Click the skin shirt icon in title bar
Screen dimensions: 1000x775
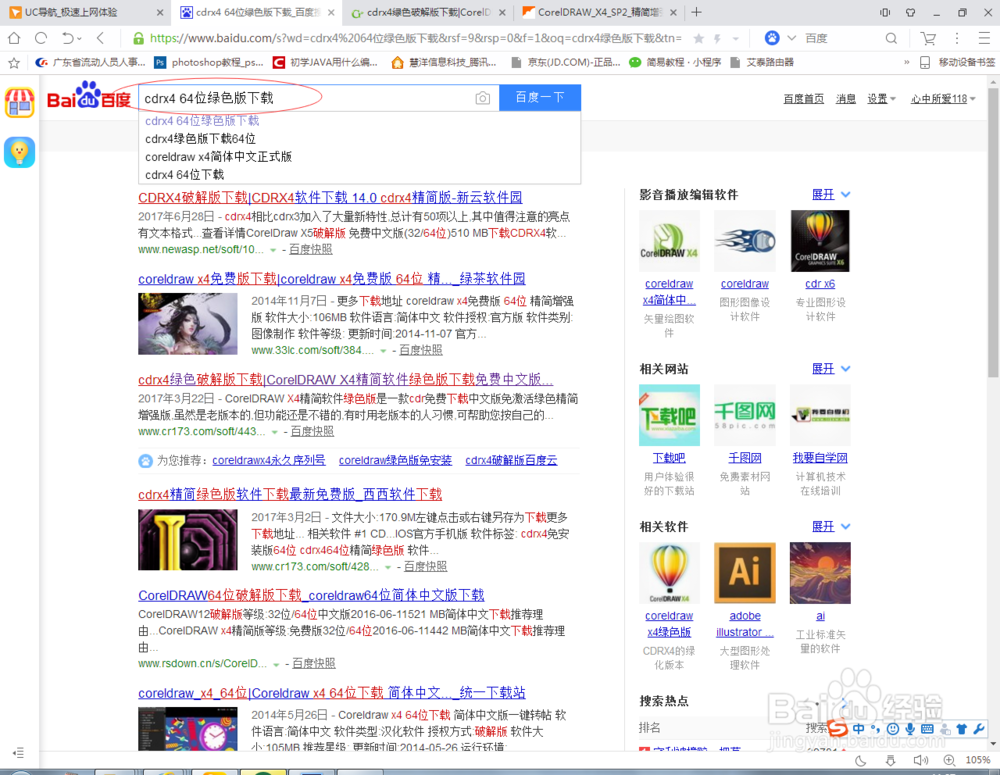click(x=910, y=12)
